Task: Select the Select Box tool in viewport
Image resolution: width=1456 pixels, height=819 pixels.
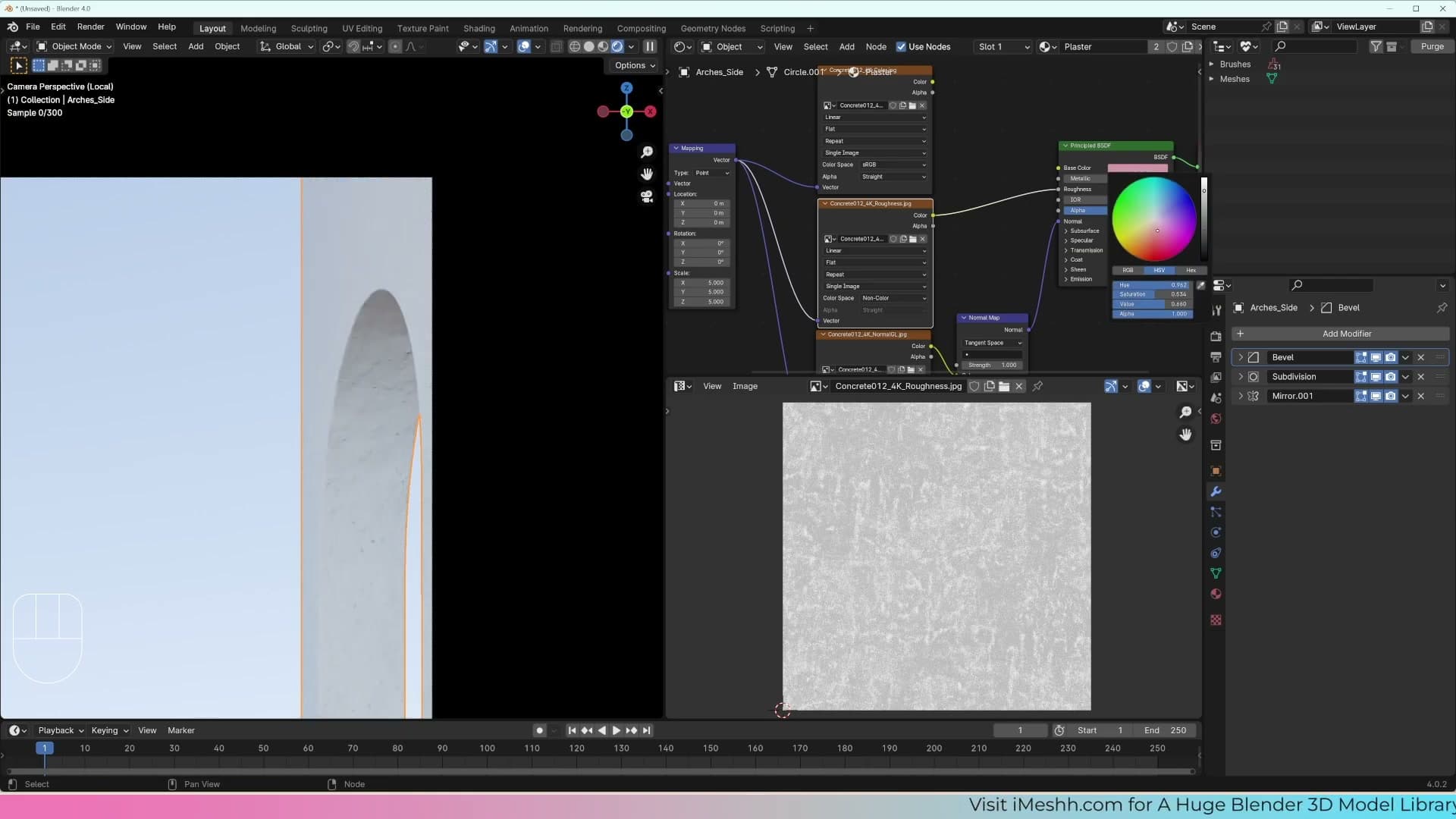Action: click(x=39, y=65)
